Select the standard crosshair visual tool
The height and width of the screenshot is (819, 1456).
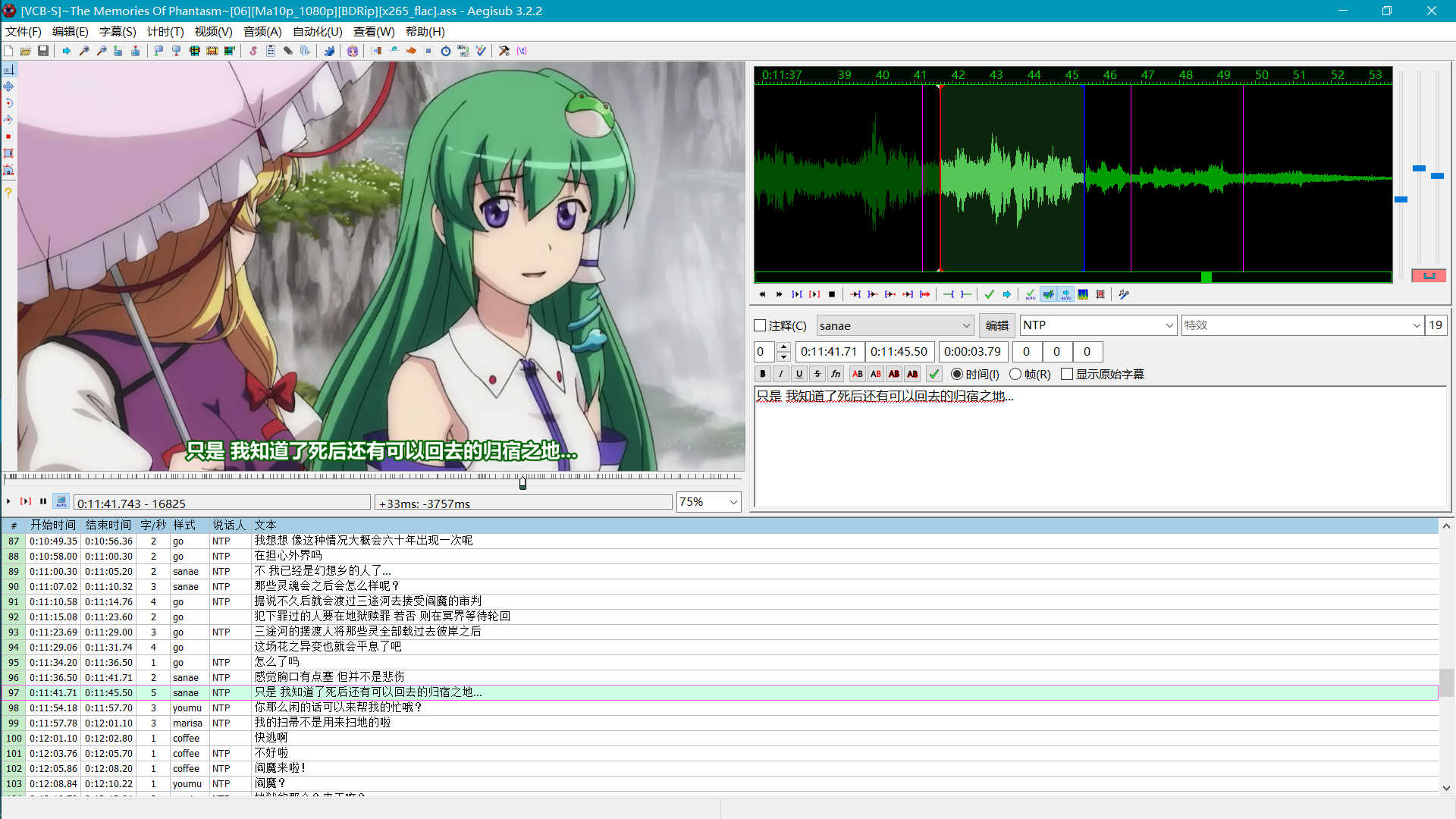click(8, 69)
